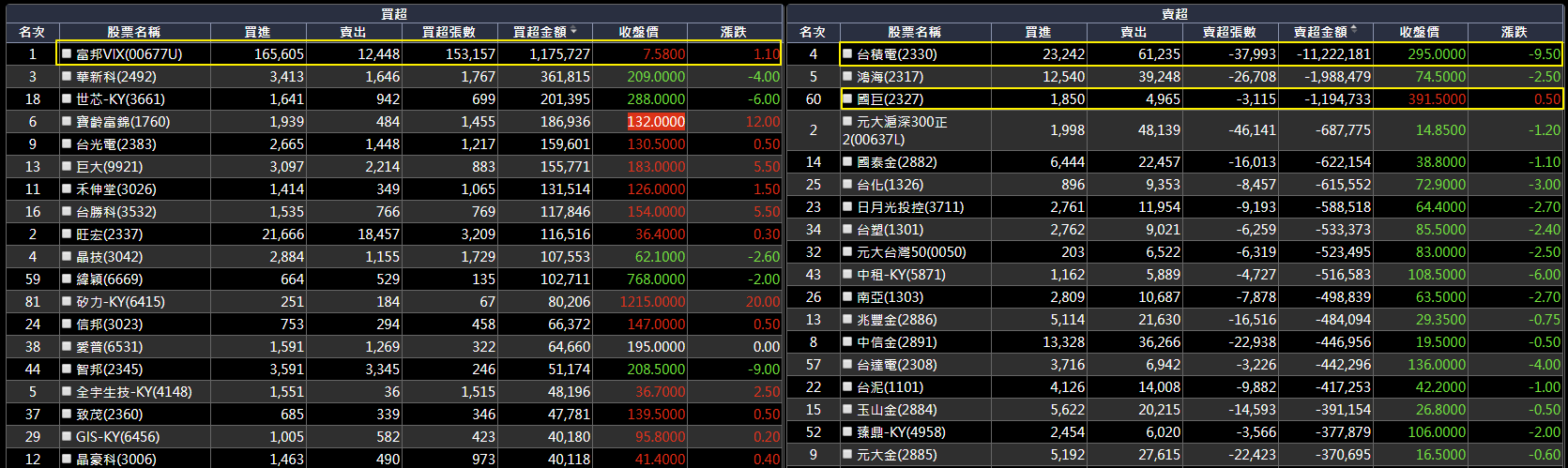The height and width of the screenshot is (468, 1568).
Task: Tick the 國泰金(2882) checkbox
Action: tap(847, 161)
